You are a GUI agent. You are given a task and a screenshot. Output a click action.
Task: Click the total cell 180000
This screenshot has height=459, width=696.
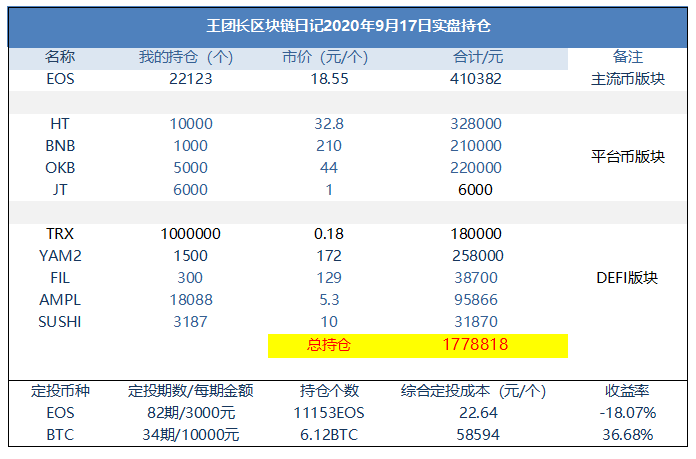476,234
